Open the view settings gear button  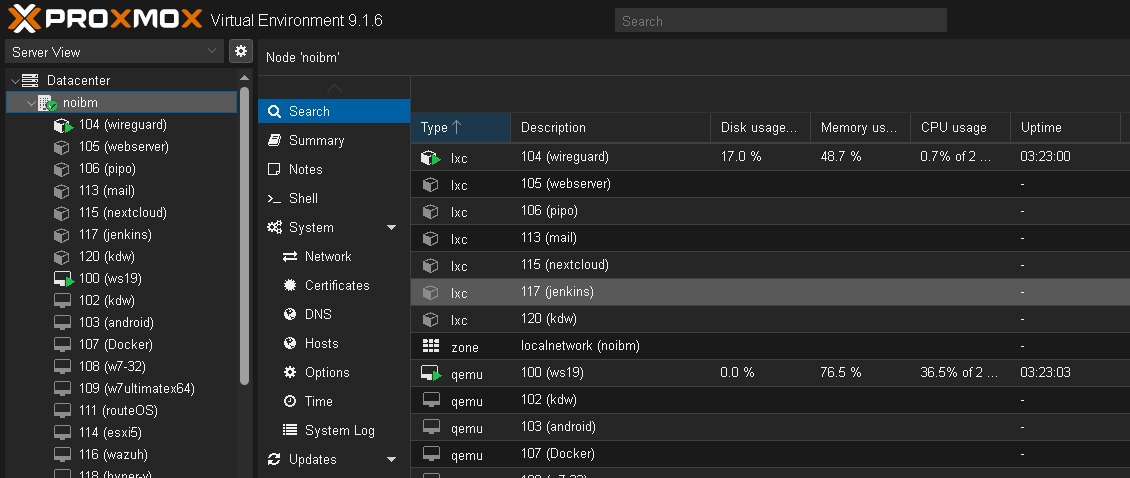pyautogui.click(x=241, y=51)
